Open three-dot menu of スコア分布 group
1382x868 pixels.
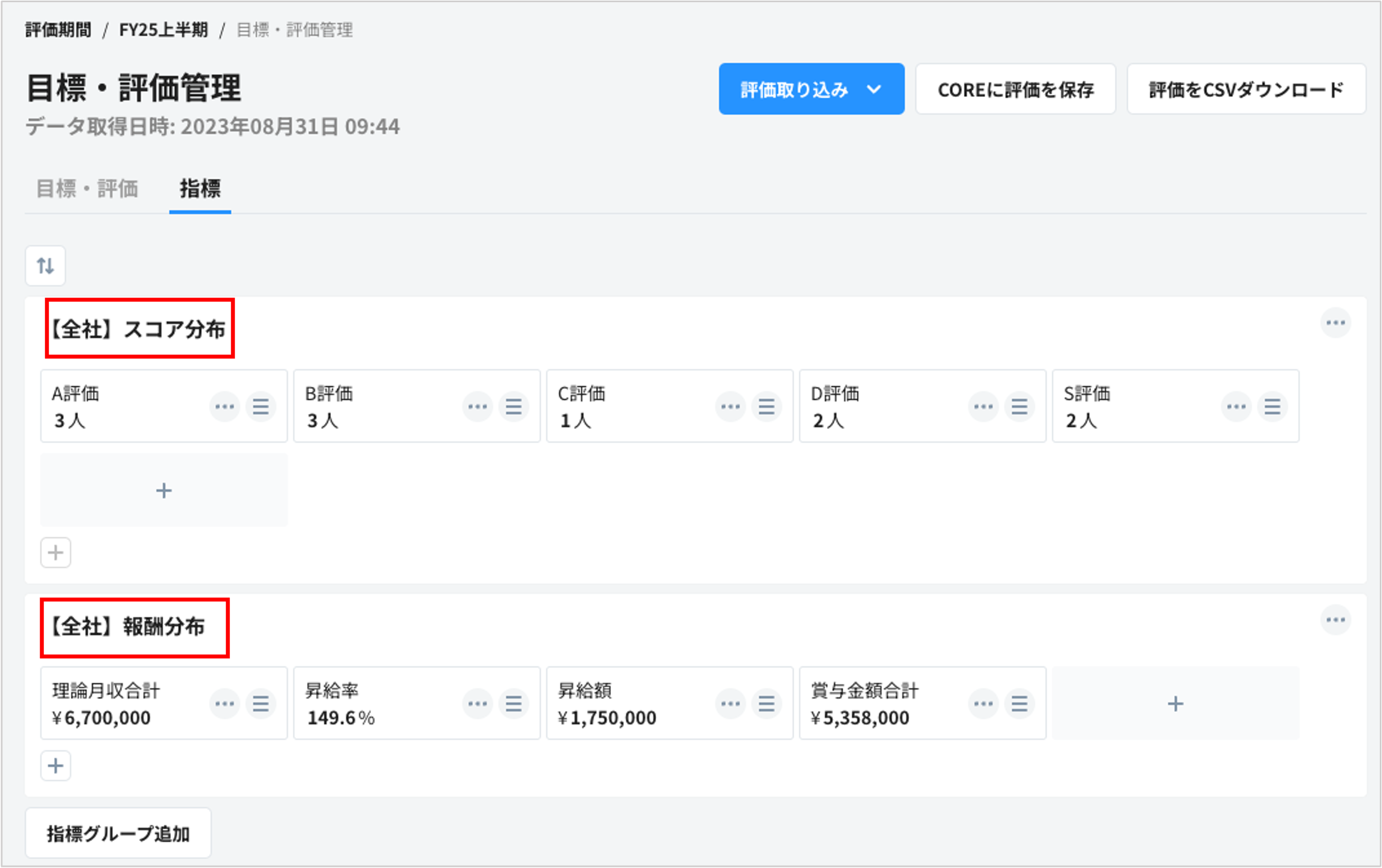coord(1336,322)
